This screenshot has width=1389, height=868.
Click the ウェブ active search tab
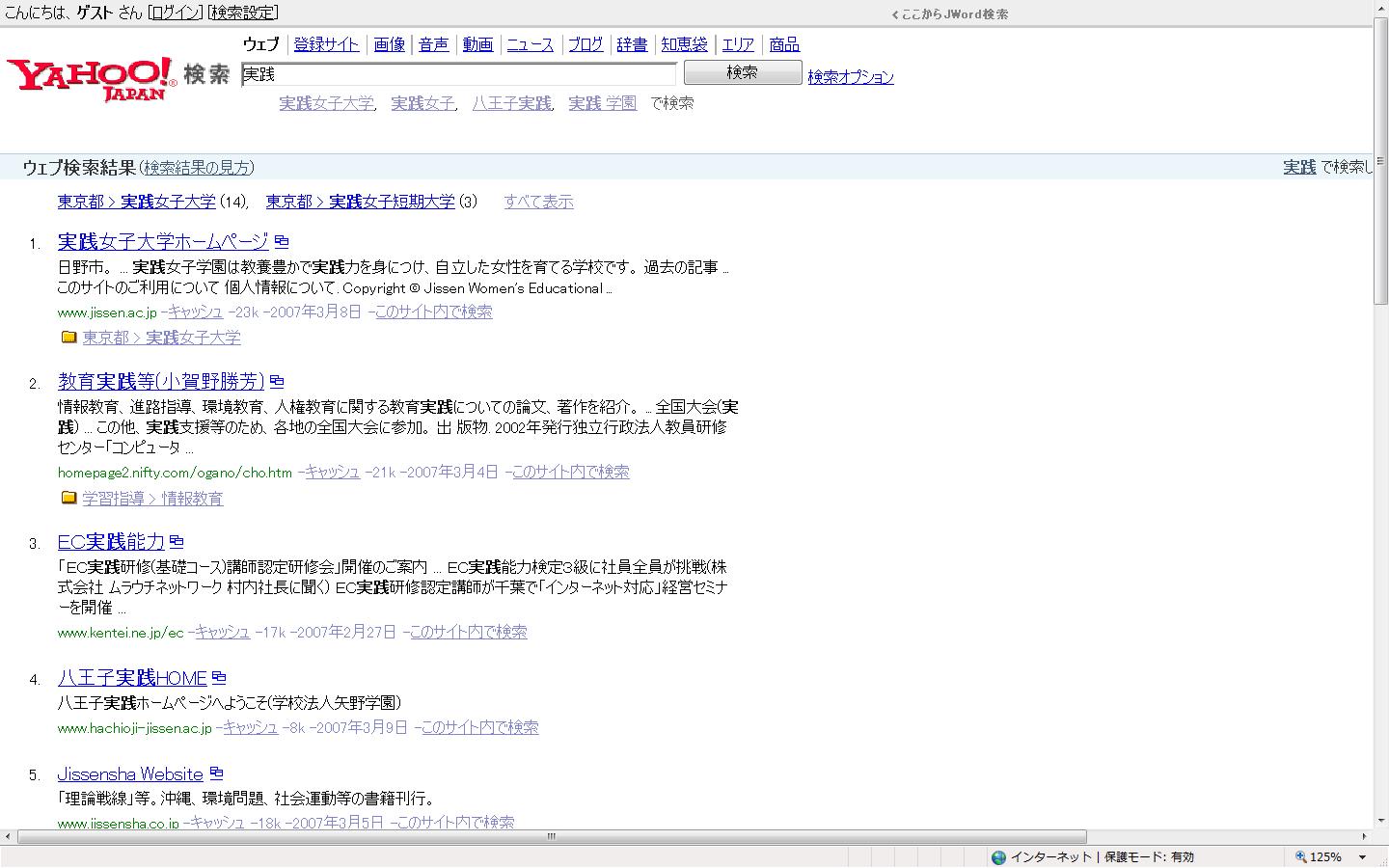(261, 44)
